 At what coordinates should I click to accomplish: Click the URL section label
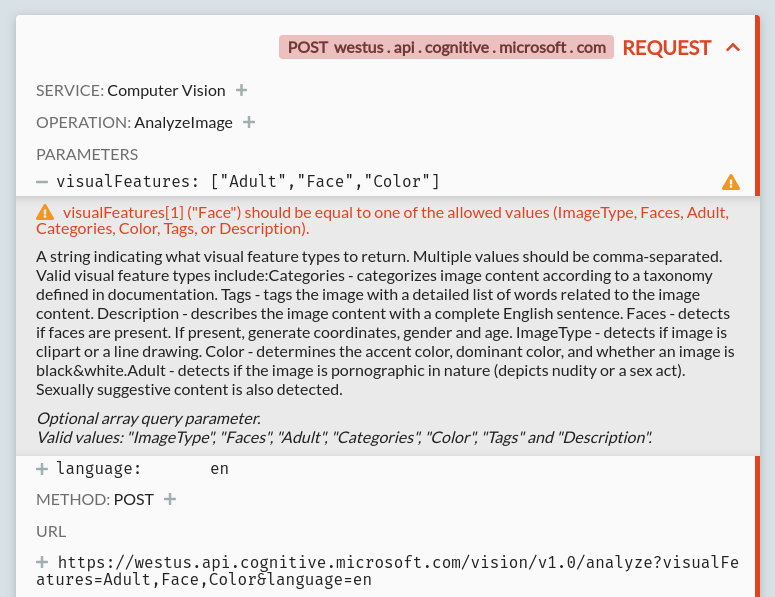coord(51,531)
